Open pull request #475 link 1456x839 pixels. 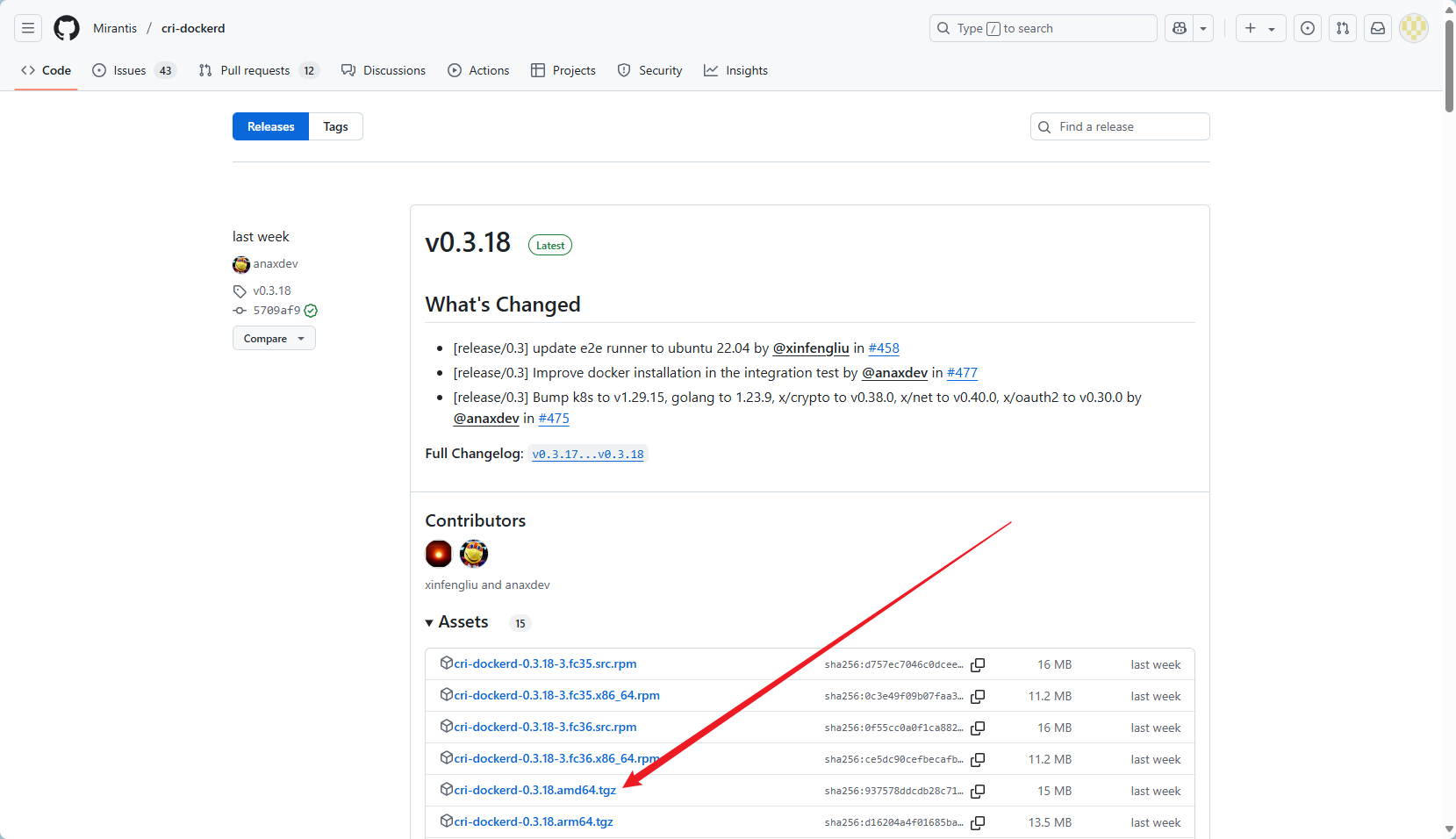click(x=554, y=418)
